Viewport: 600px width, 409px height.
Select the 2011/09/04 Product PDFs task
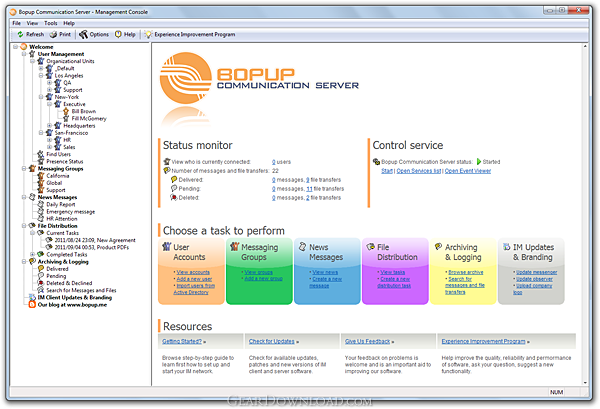coord(92,247)
